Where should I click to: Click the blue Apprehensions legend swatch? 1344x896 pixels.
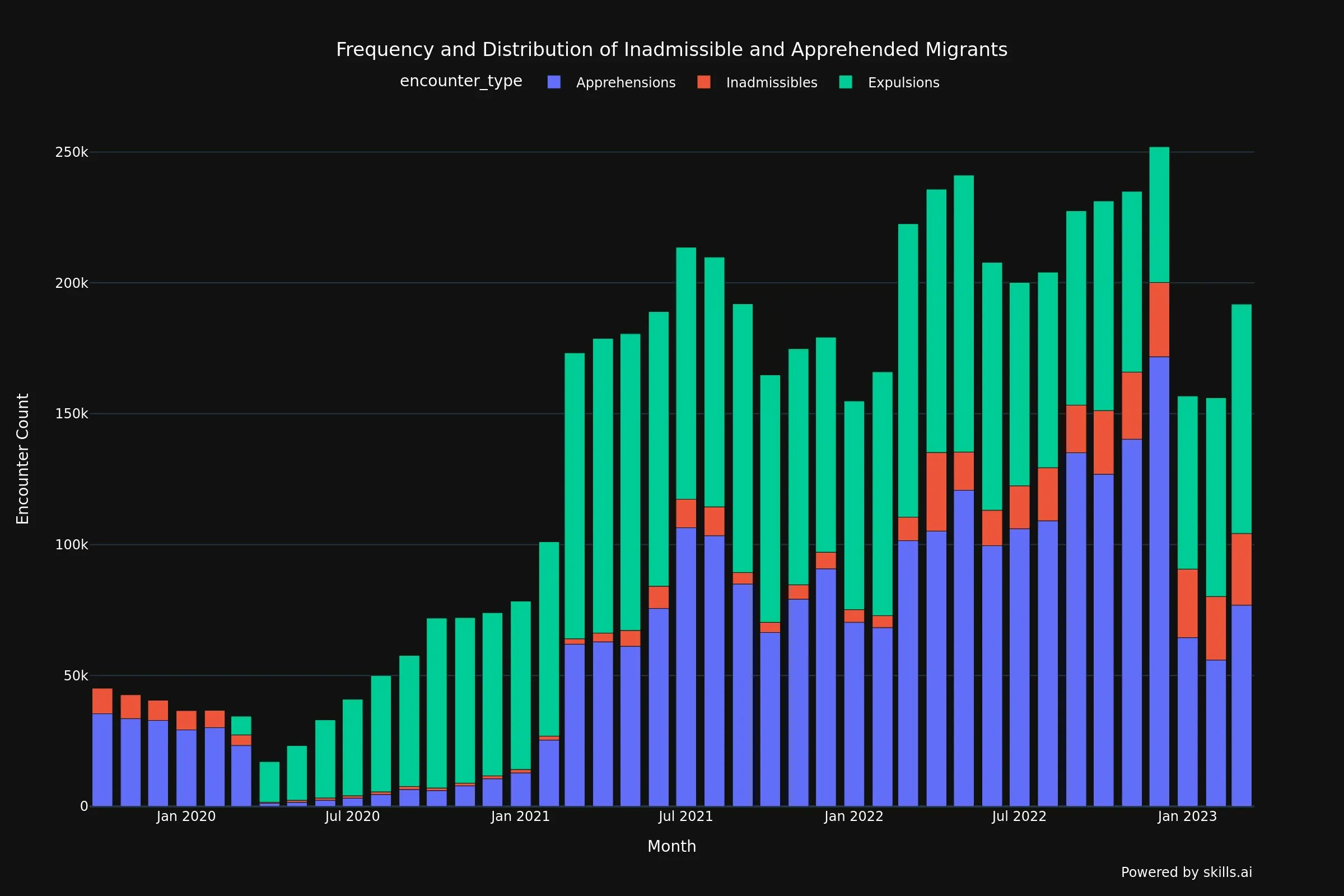[554, 82]
